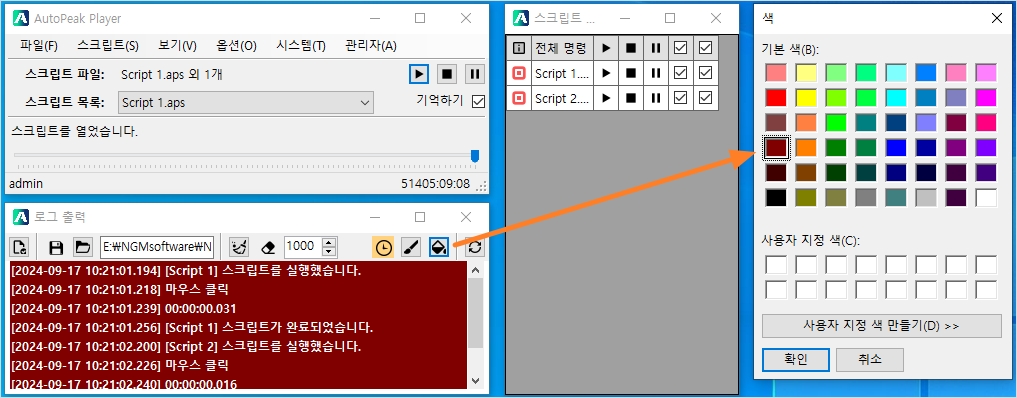Click log line ending 10:21:01.239] 00:00:00.031
The width and height of the screenshot is (1017, 398).
pos(123,309)
